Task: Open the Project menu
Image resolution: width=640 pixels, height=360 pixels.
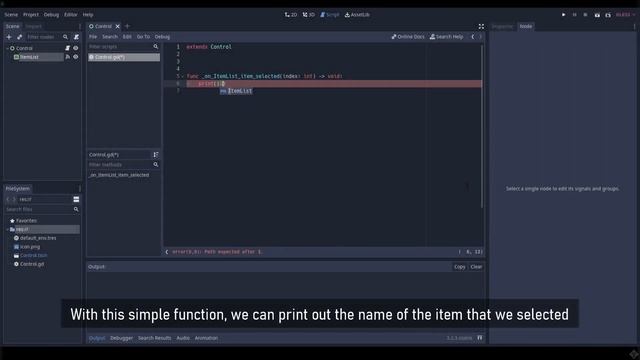Action: (x=31, y=15)
